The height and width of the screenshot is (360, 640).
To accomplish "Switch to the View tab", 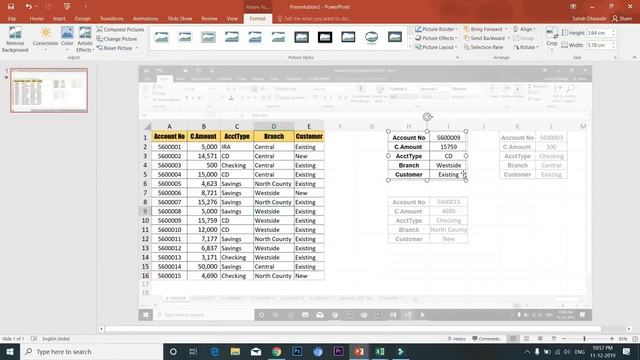I will pyautogui.click(x=232, y=19).
